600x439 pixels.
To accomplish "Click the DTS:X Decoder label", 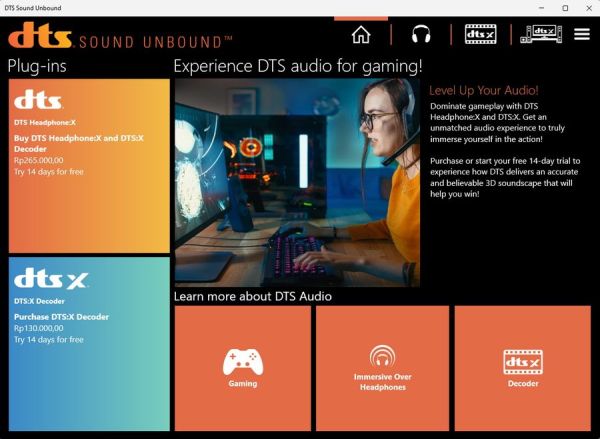I will 39,301.
